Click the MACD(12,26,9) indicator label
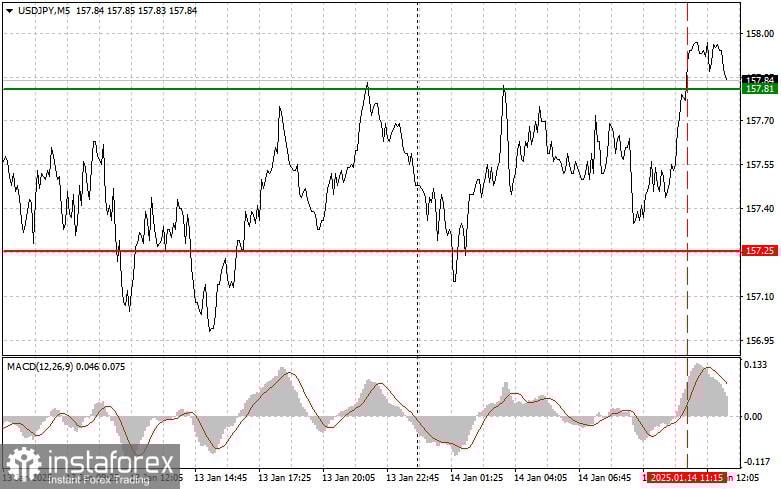The height and width of the screenshot is (489, 781). (40, 367)
